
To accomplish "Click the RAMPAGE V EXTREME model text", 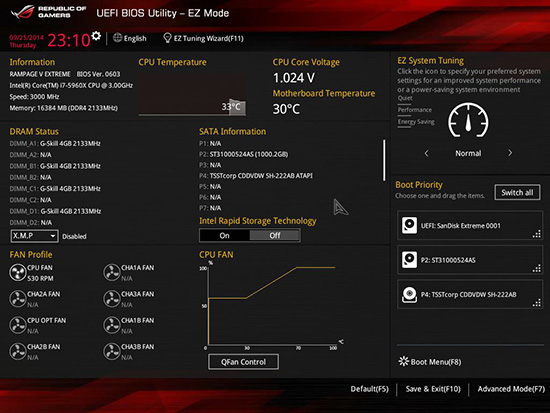I will tap(40, 74).
